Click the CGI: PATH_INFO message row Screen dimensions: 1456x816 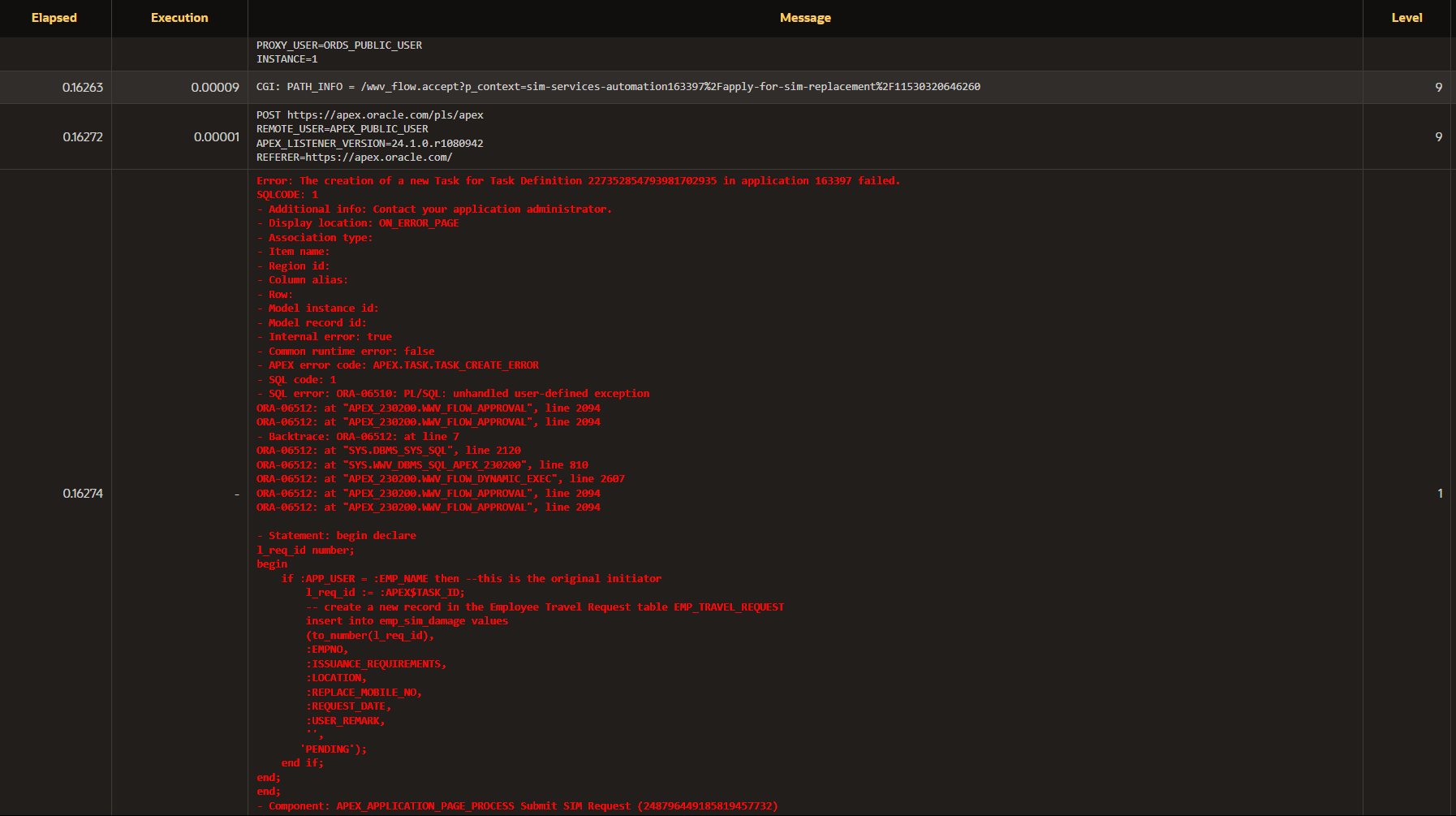click(x=618, y=87)
